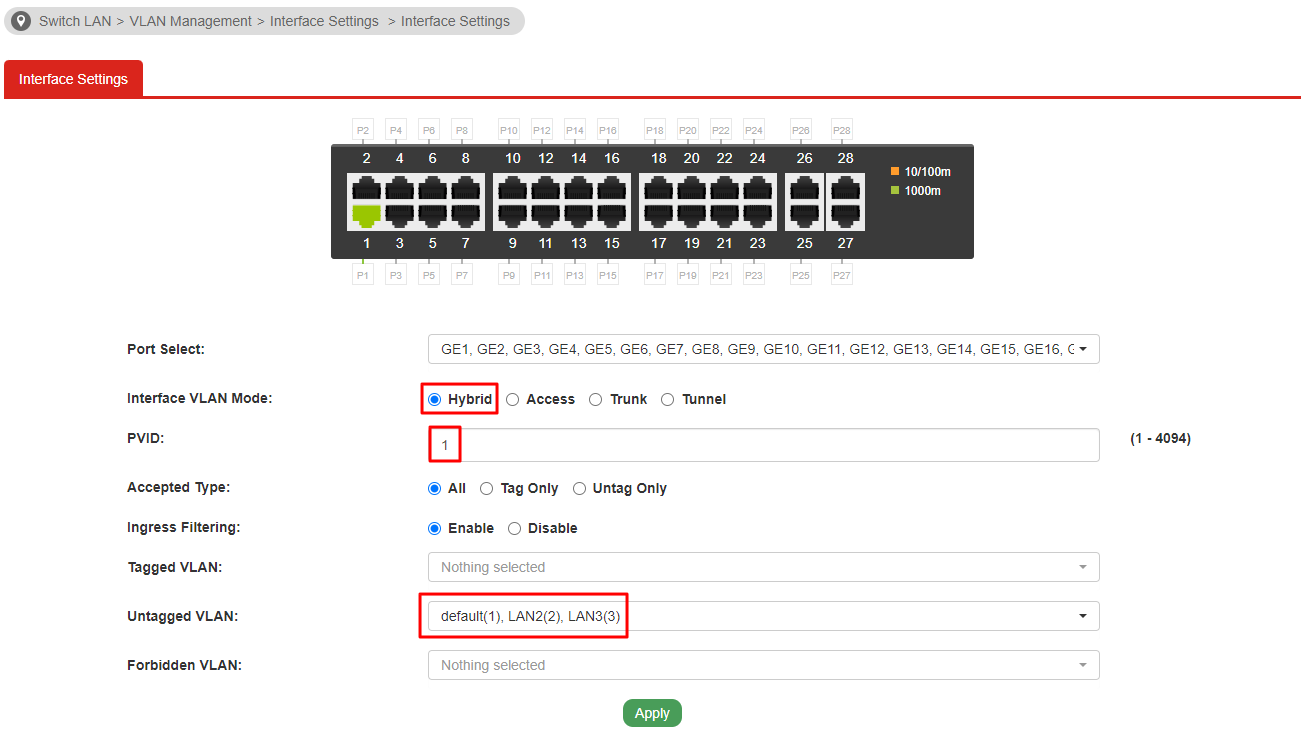Click port 16 jack icon
The height and width of the screenshot is (736, 1308).
tap(610, 188)
